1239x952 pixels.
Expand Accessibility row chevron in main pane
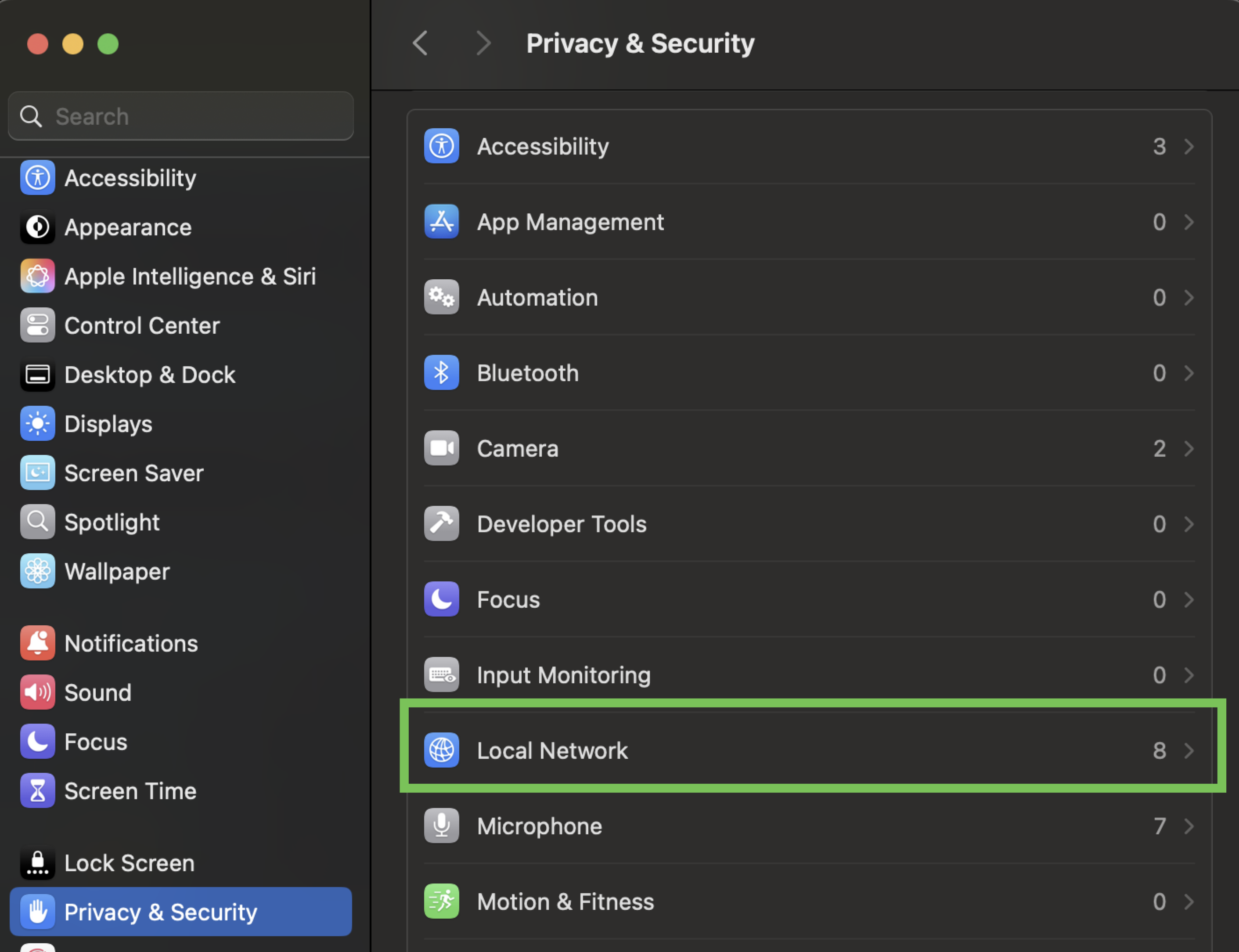[x=1189, y=147]
